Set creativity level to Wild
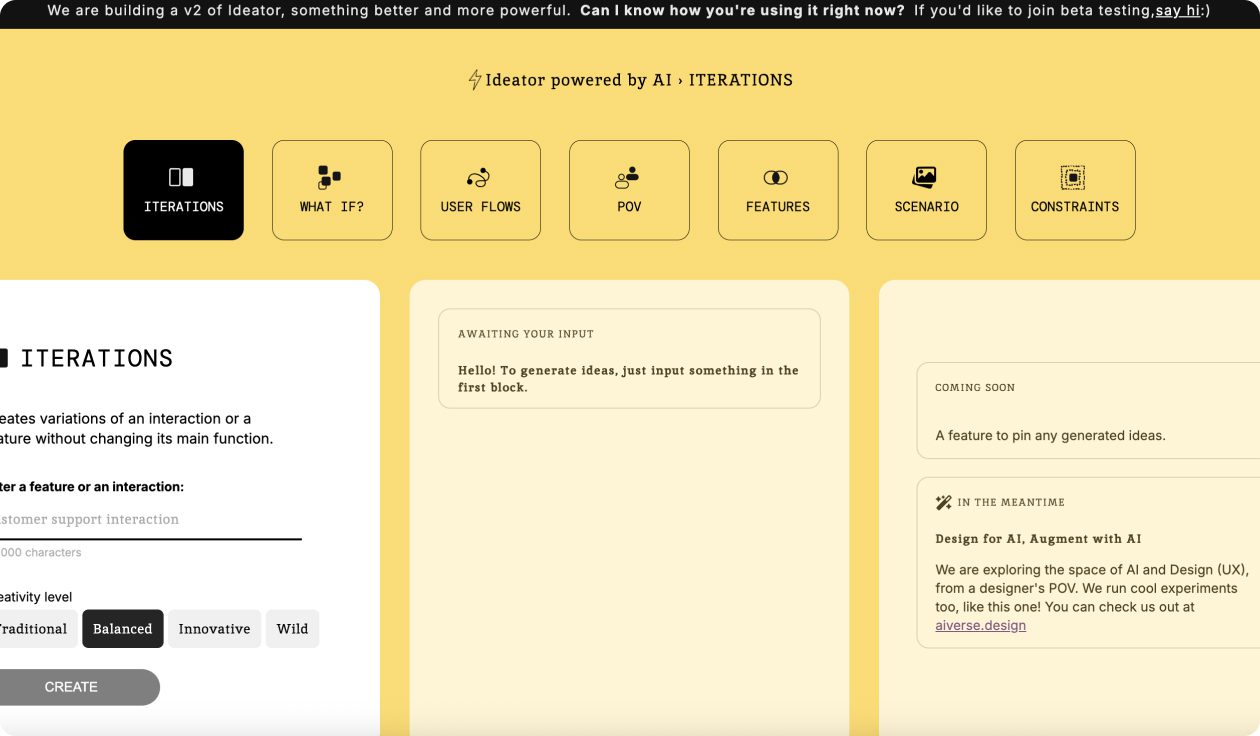Viewport: 1260px width, 736px height. [x=292, y=628]
